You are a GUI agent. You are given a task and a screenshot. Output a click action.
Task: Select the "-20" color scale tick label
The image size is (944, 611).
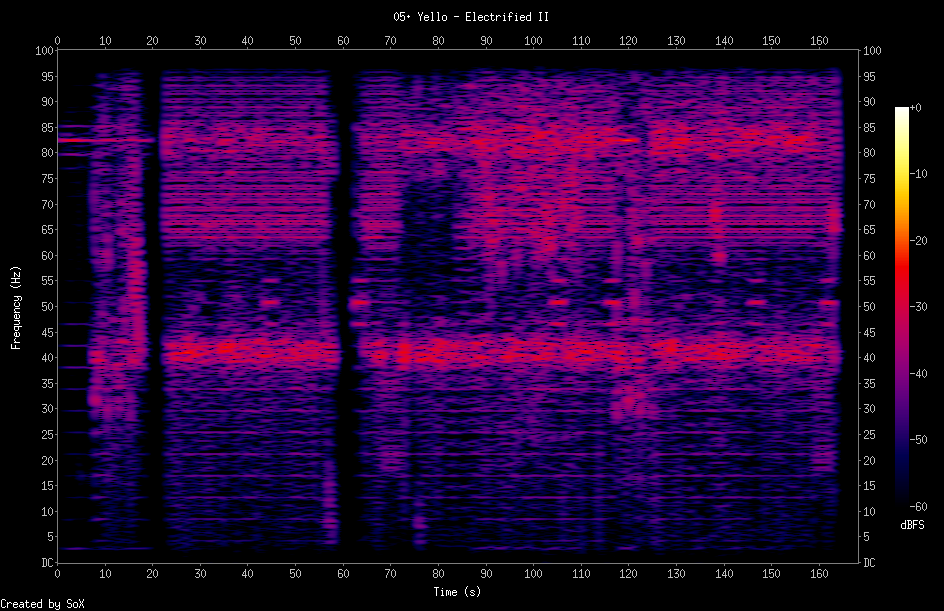coord(919,241)
